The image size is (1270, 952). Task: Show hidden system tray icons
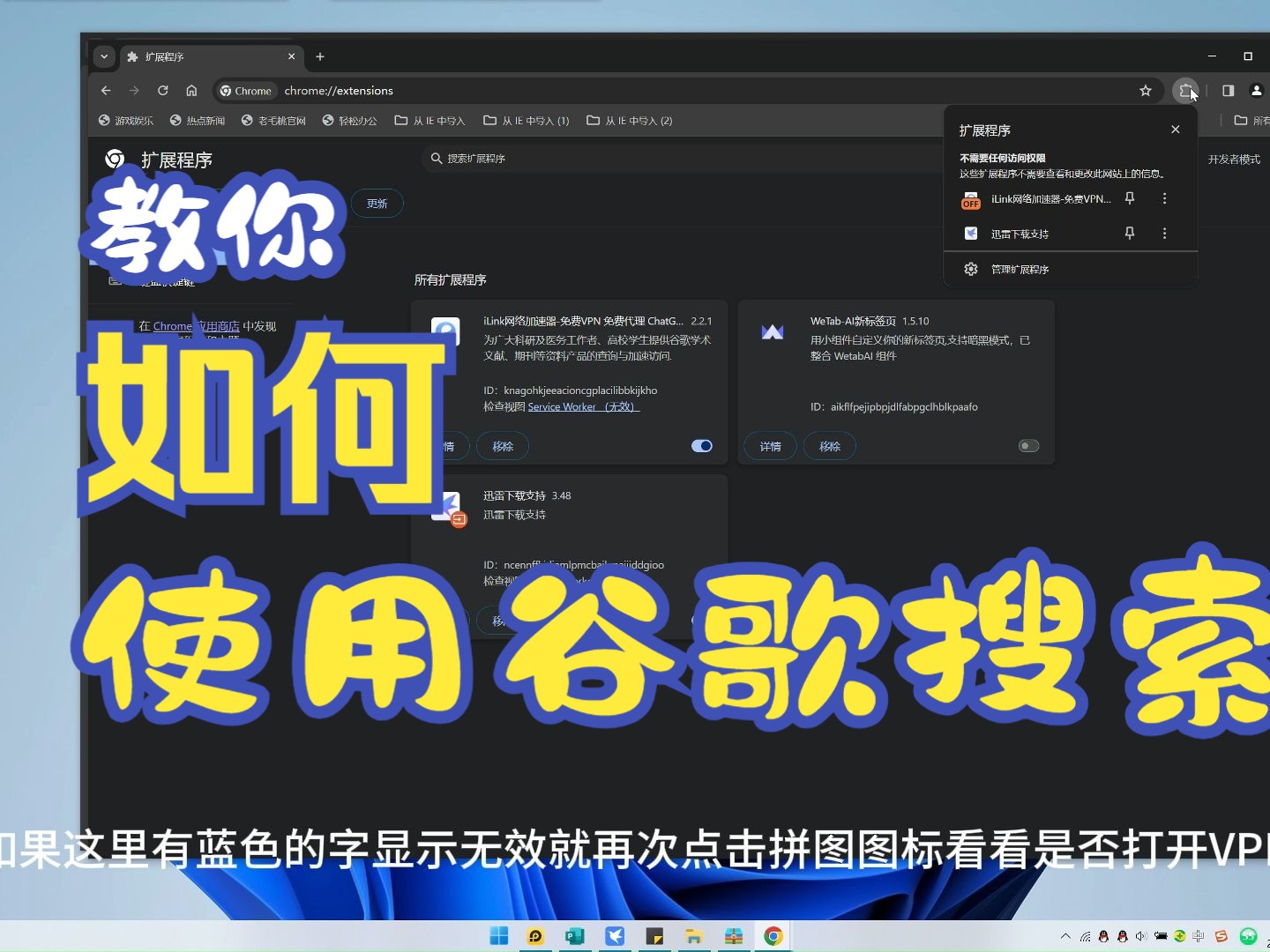pyautogui.click(x=1065, y=936)
